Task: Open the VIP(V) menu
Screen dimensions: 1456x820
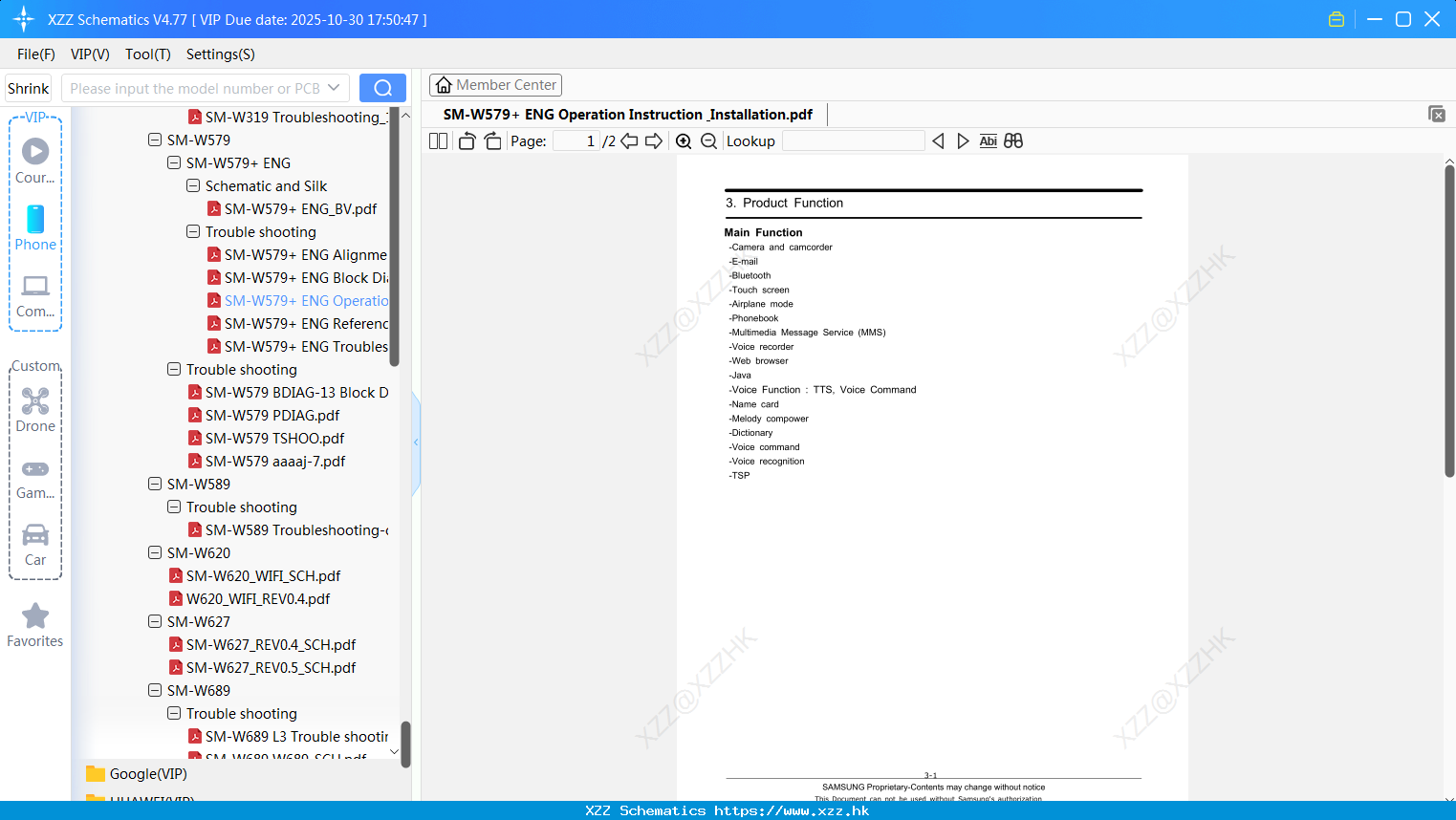Action: 90,54
